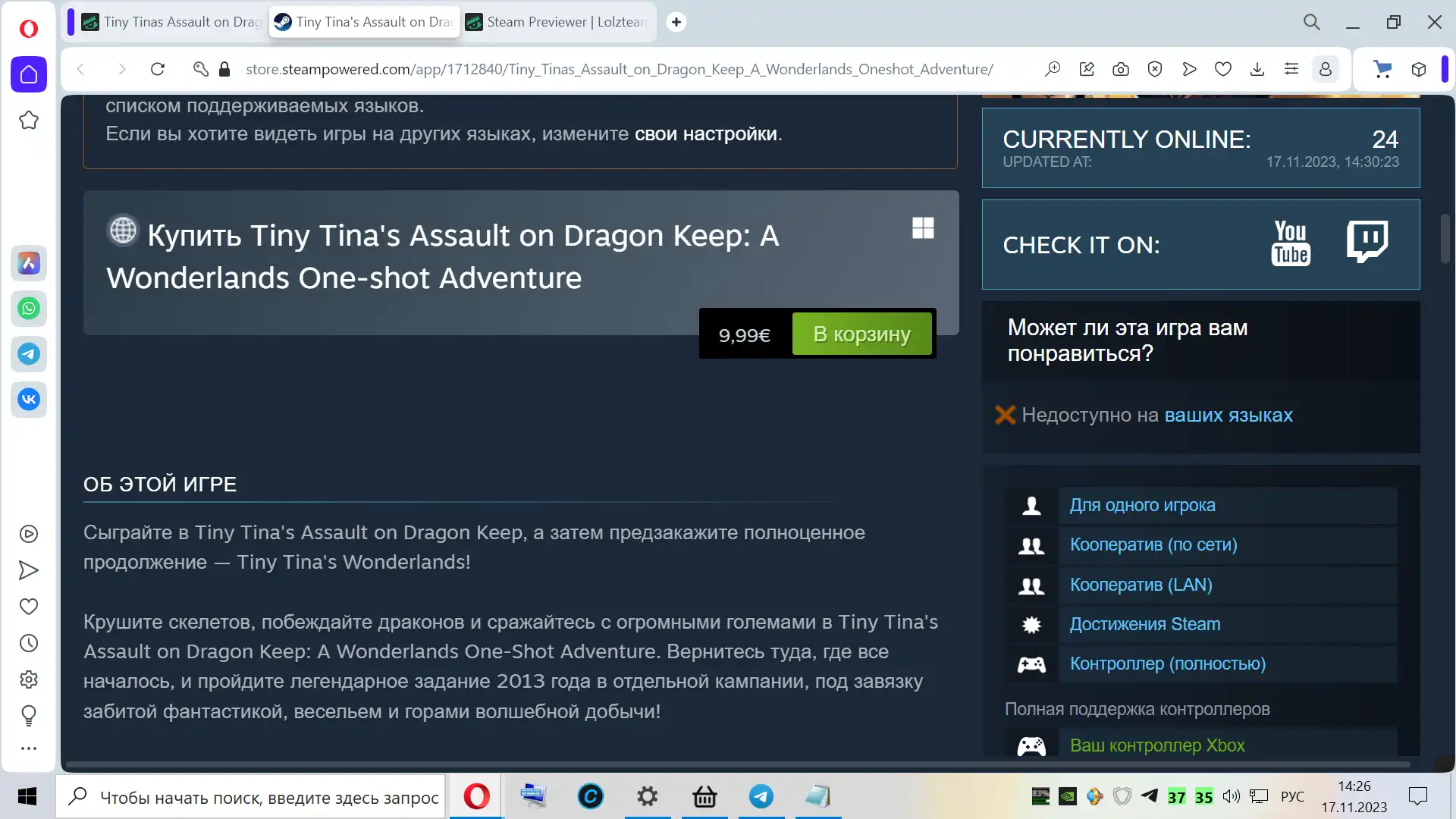Add game to cart В корзину
This screenshot has height=819, width=1456.
pyautogui.click(x=861, y=334)
